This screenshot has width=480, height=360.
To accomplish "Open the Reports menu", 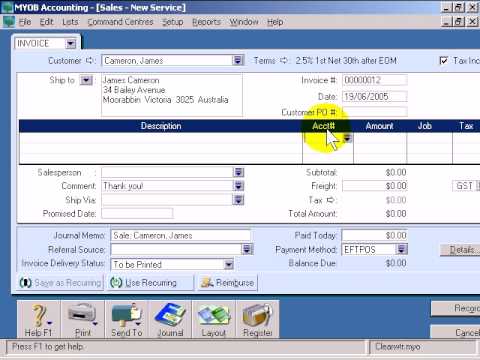I will 206,22.
